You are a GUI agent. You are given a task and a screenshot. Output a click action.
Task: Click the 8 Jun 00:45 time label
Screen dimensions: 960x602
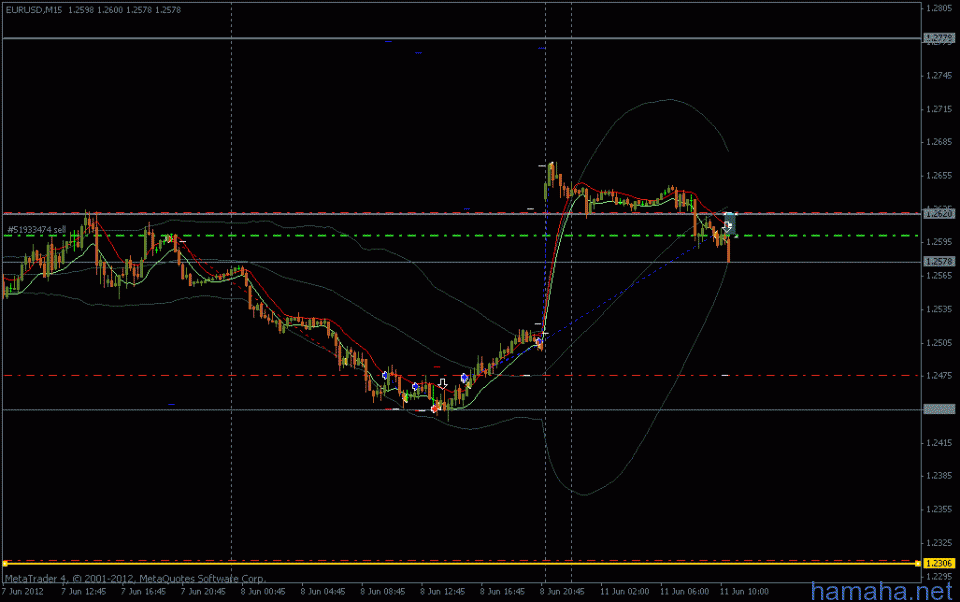click(263, 592)
